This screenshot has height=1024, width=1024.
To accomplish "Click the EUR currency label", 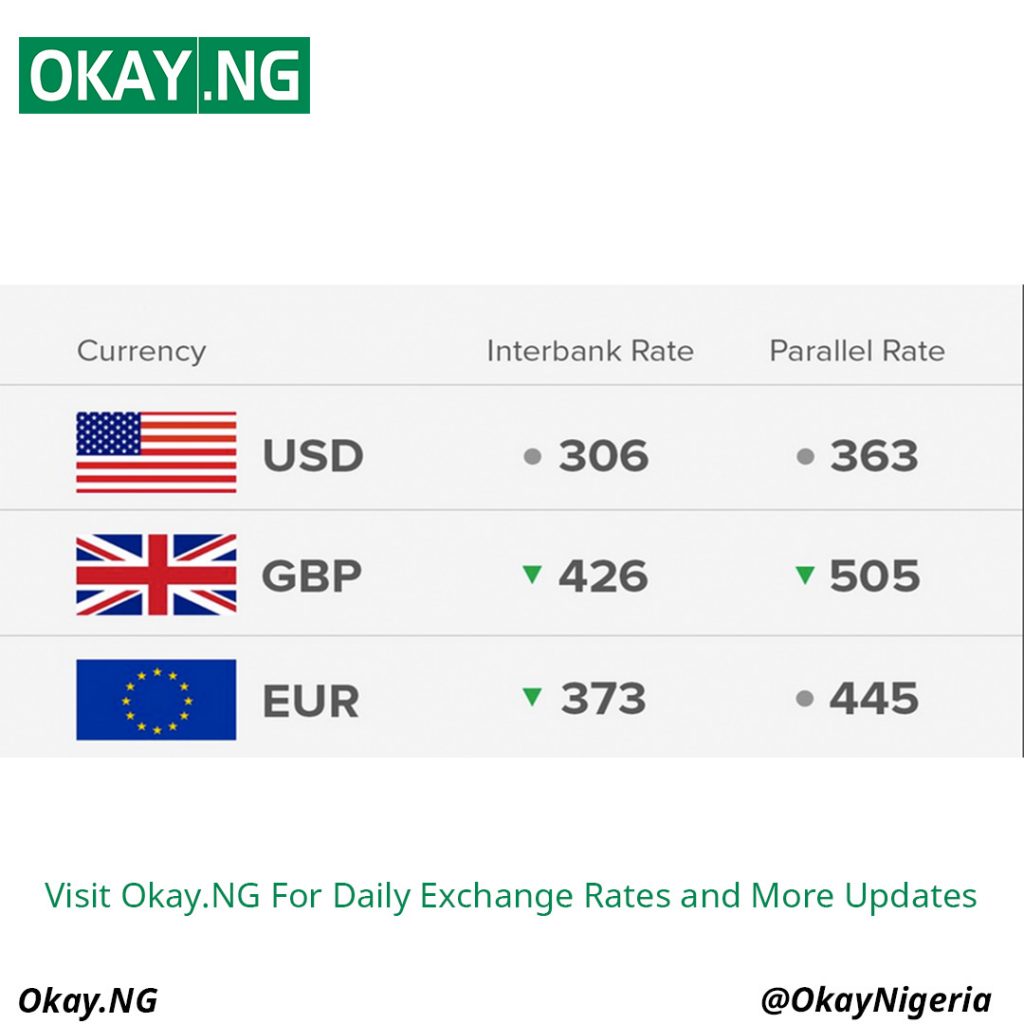I will (310, 701).
